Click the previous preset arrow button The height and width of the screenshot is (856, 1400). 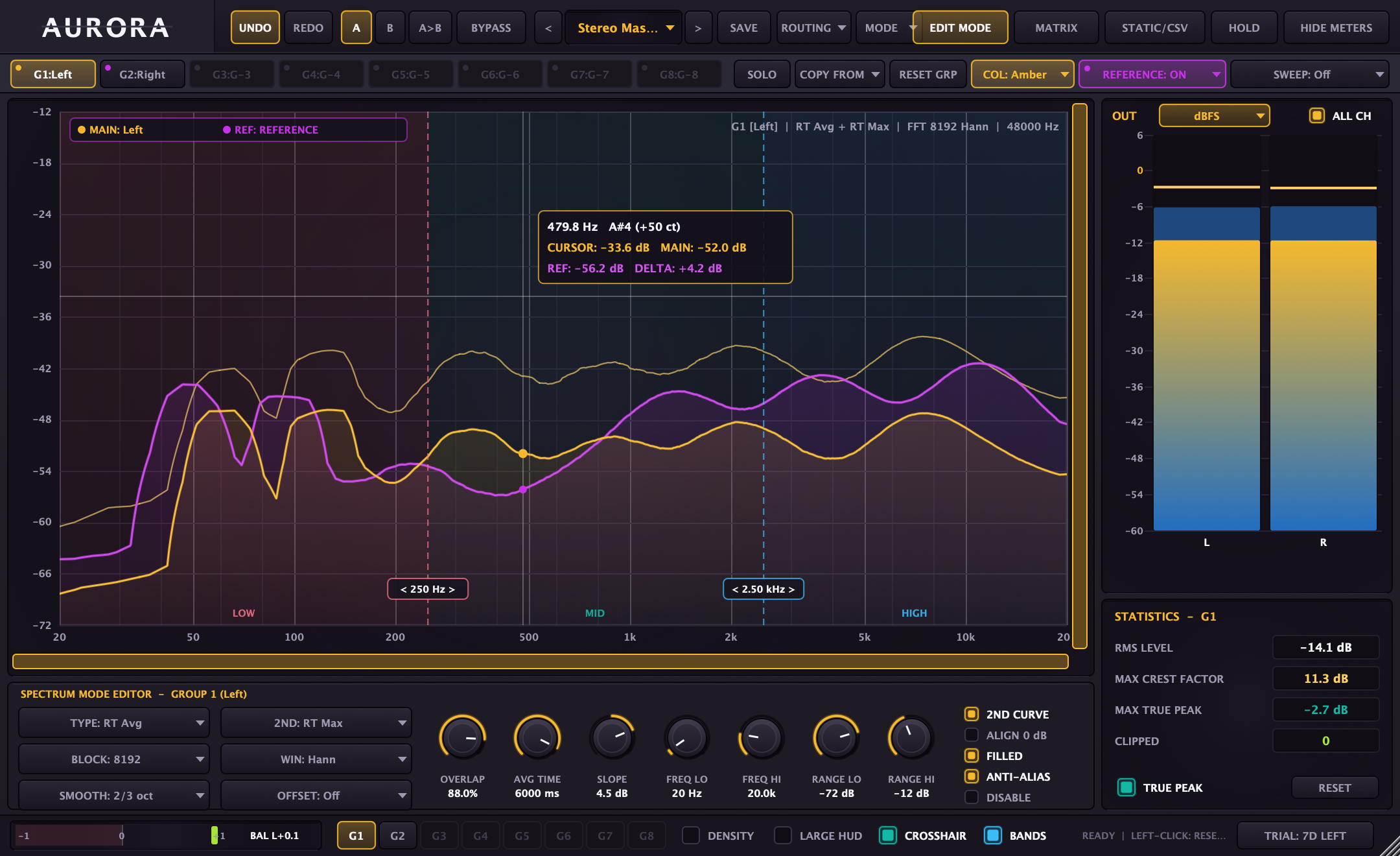tap(548, 28)
